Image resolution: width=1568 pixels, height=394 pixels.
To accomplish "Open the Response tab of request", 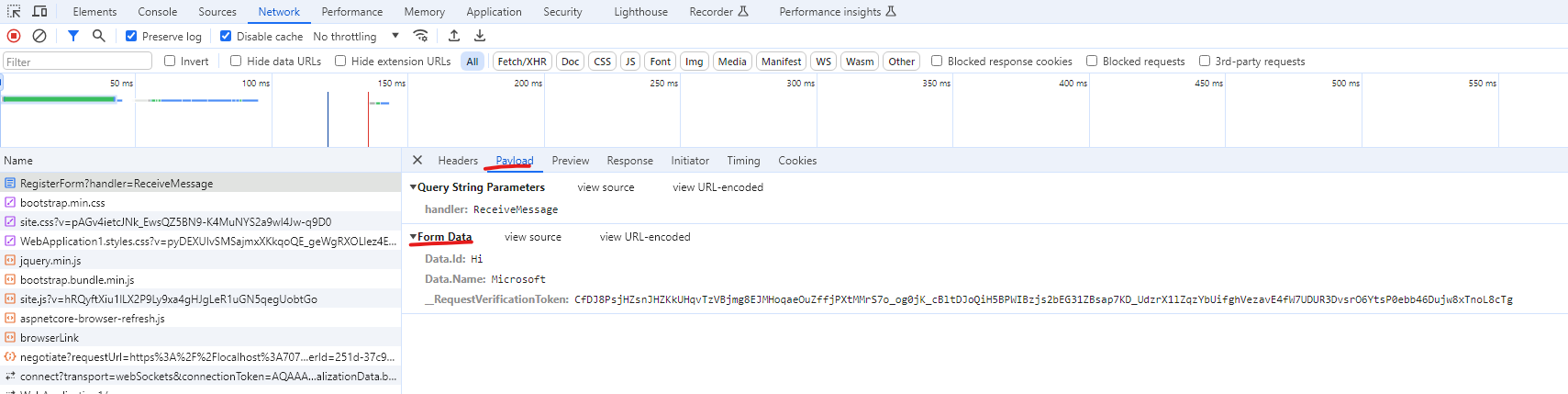I will click(x=630, y=160).
